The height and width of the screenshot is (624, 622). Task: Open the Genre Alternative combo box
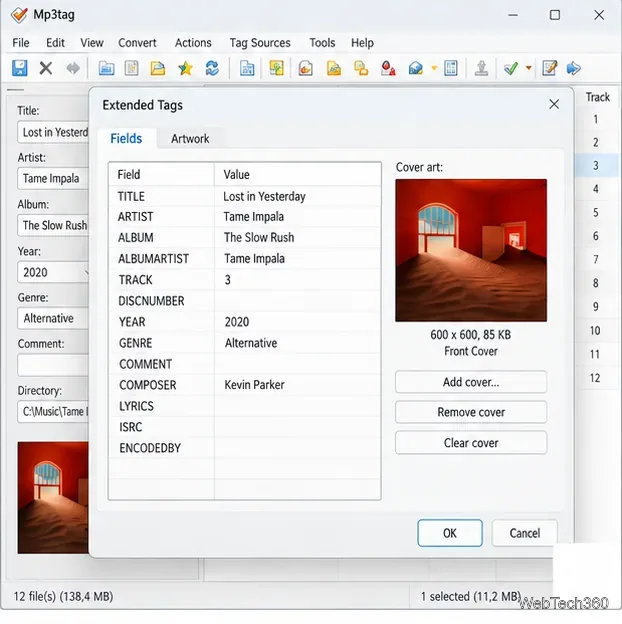click(x=53, y=318)
